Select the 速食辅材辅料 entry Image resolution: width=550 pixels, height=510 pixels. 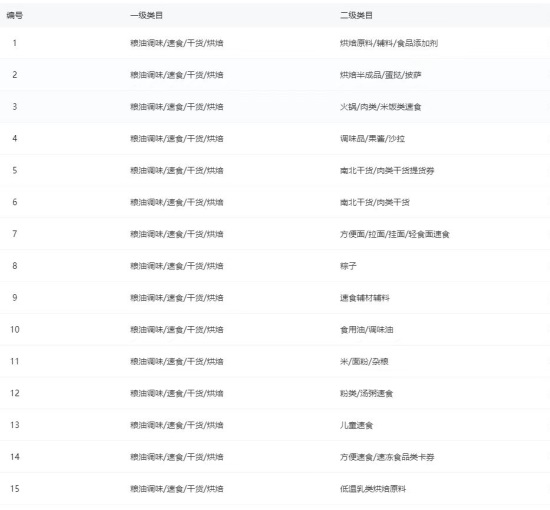(364, 298)
